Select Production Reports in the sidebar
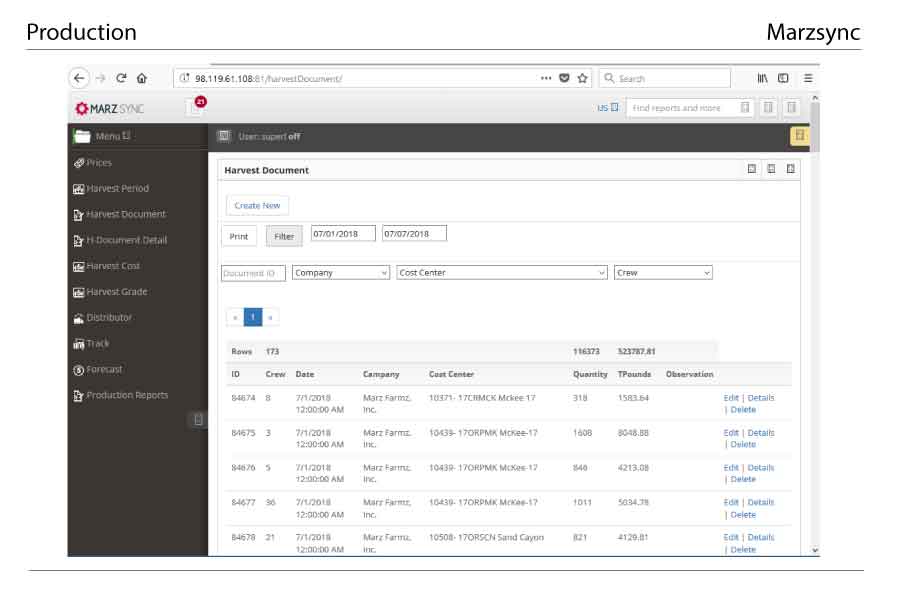This screenshot has width=900, height=600. (x=126, y=395)
